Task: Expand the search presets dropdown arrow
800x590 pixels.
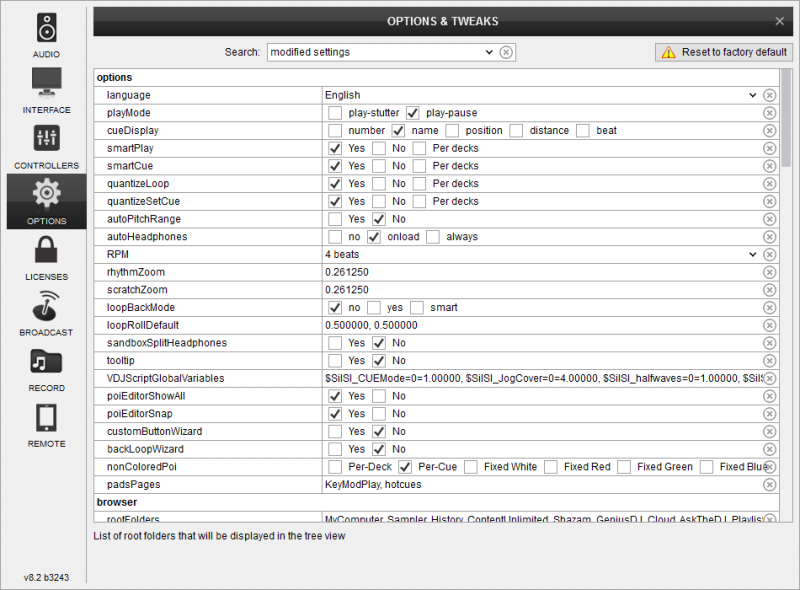Action: (489, 52)
